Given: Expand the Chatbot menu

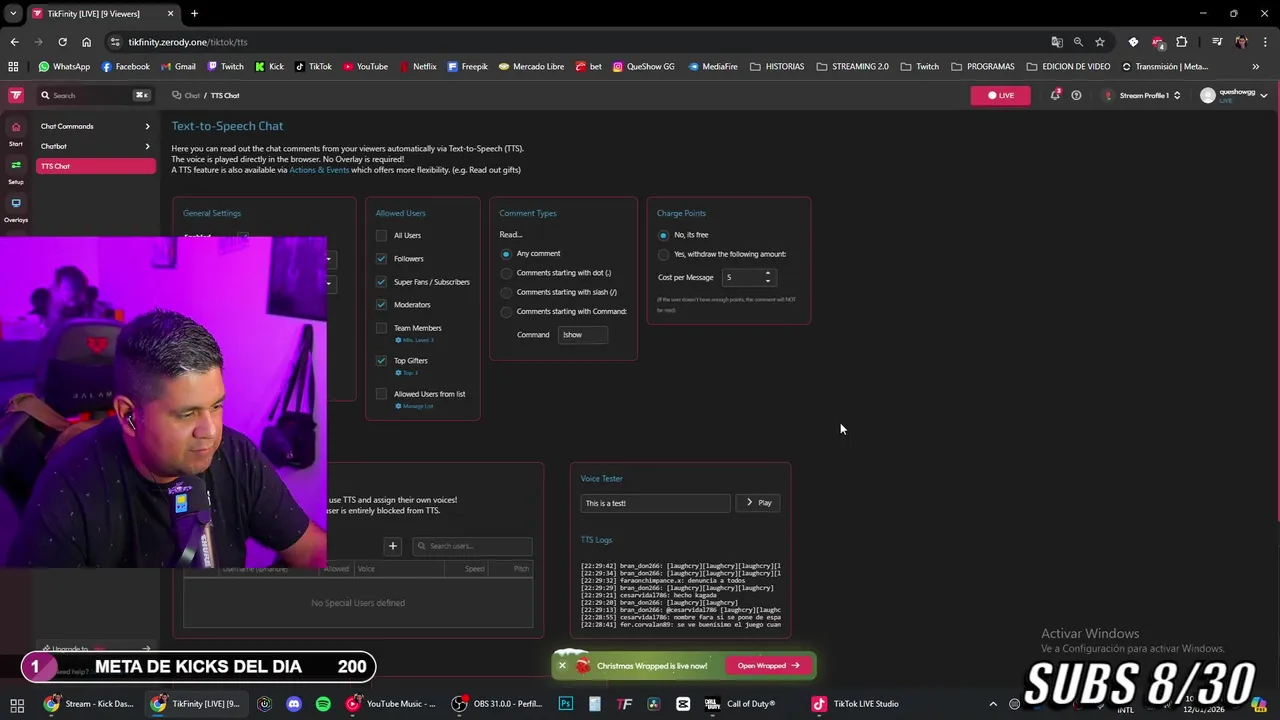Looking at the screenshot, I should click(x=95, y=146).
